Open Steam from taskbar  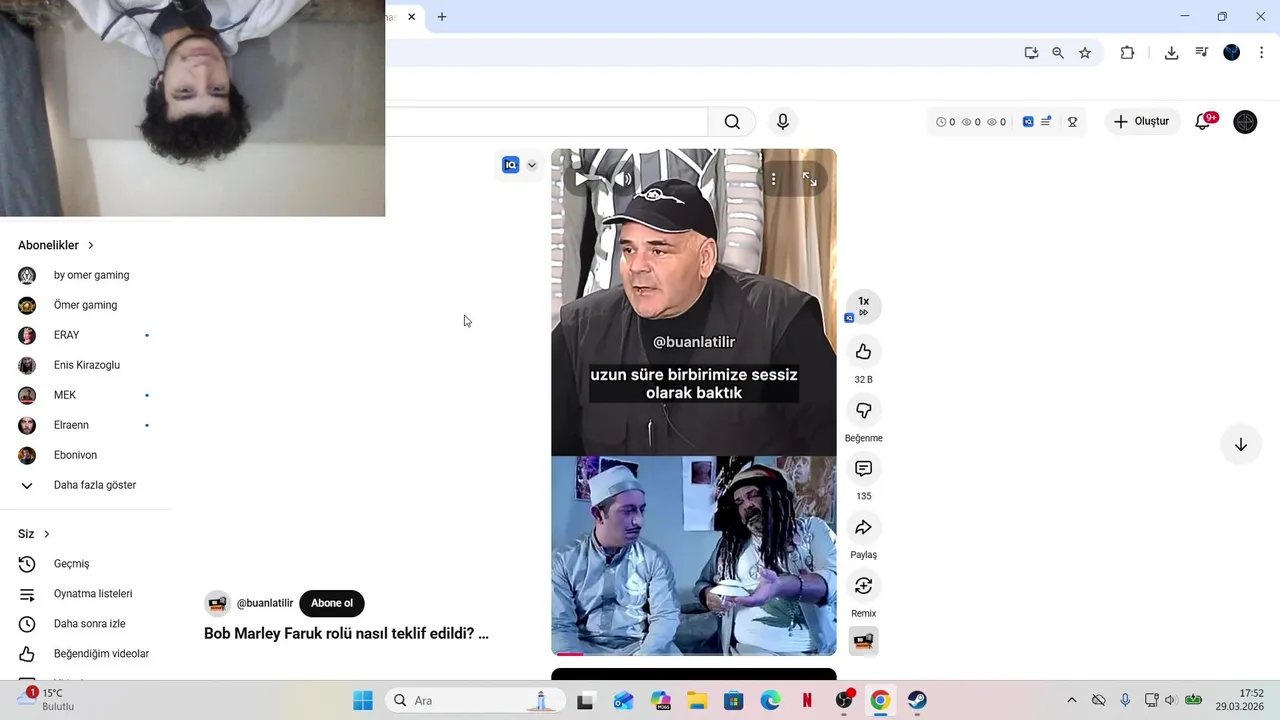pos(917,701)
